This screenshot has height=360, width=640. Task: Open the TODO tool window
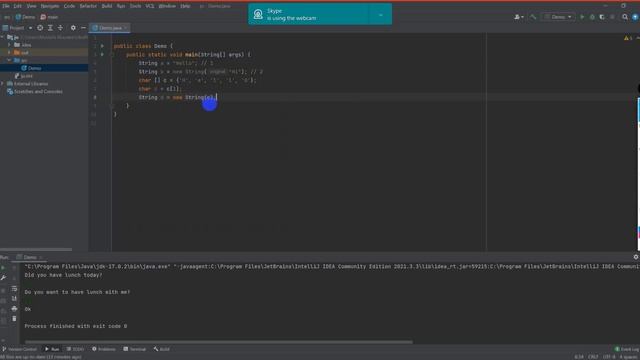click(x=75, y=349)
